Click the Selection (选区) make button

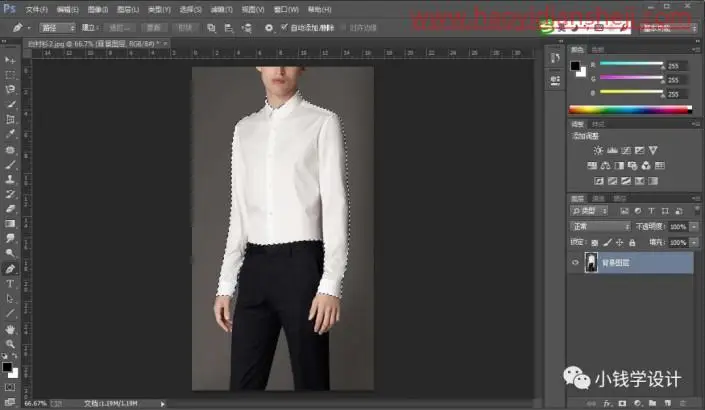pyautogui.click(x=119, y=28)
